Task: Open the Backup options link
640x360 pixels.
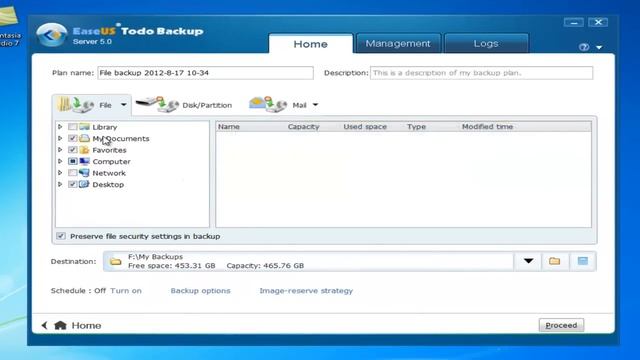Action: pos(200,291)
